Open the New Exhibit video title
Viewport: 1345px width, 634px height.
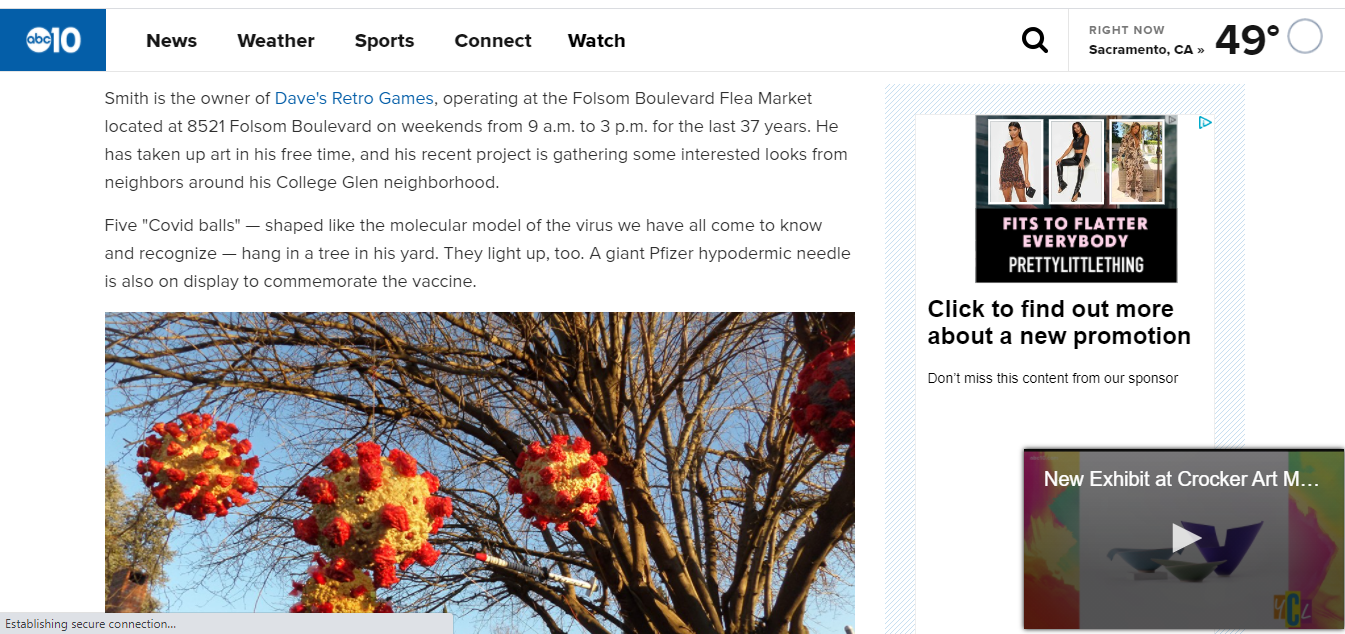[1182, 479]
